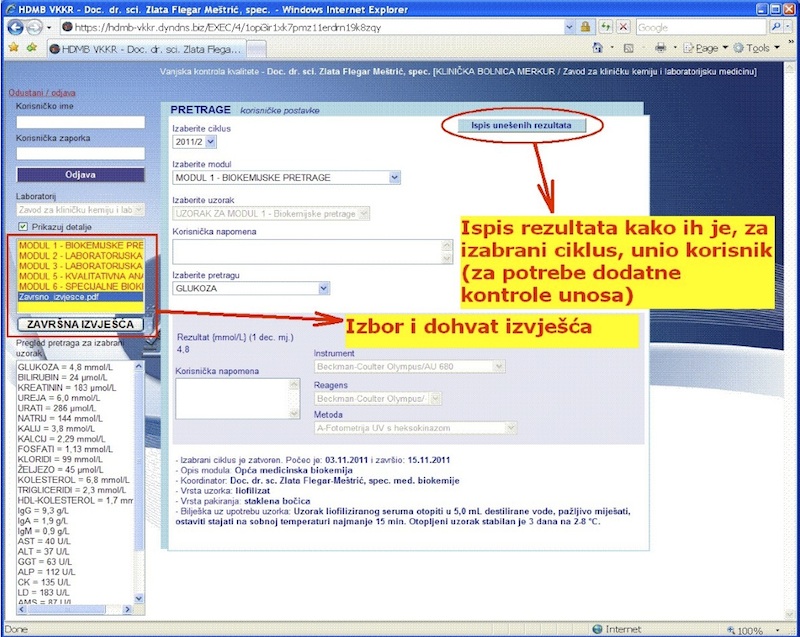This screenshot has width=800, height=637.
Task: Click the Print icon in command bar
Action: [x=660, y=48]
